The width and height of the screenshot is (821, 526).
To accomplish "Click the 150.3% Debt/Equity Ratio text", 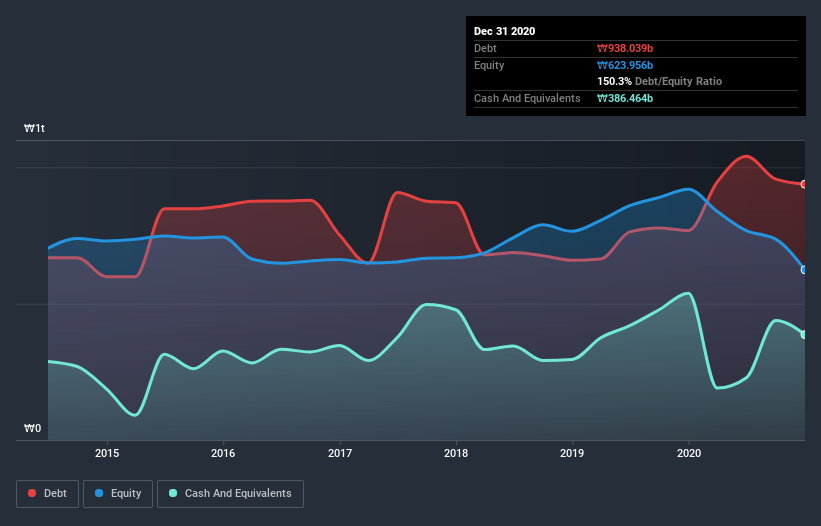I will (659, 82).
